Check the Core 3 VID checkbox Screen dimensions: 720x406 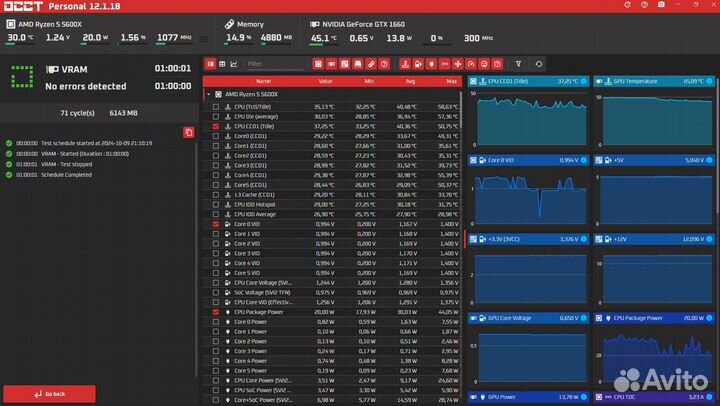pos(216,254)
